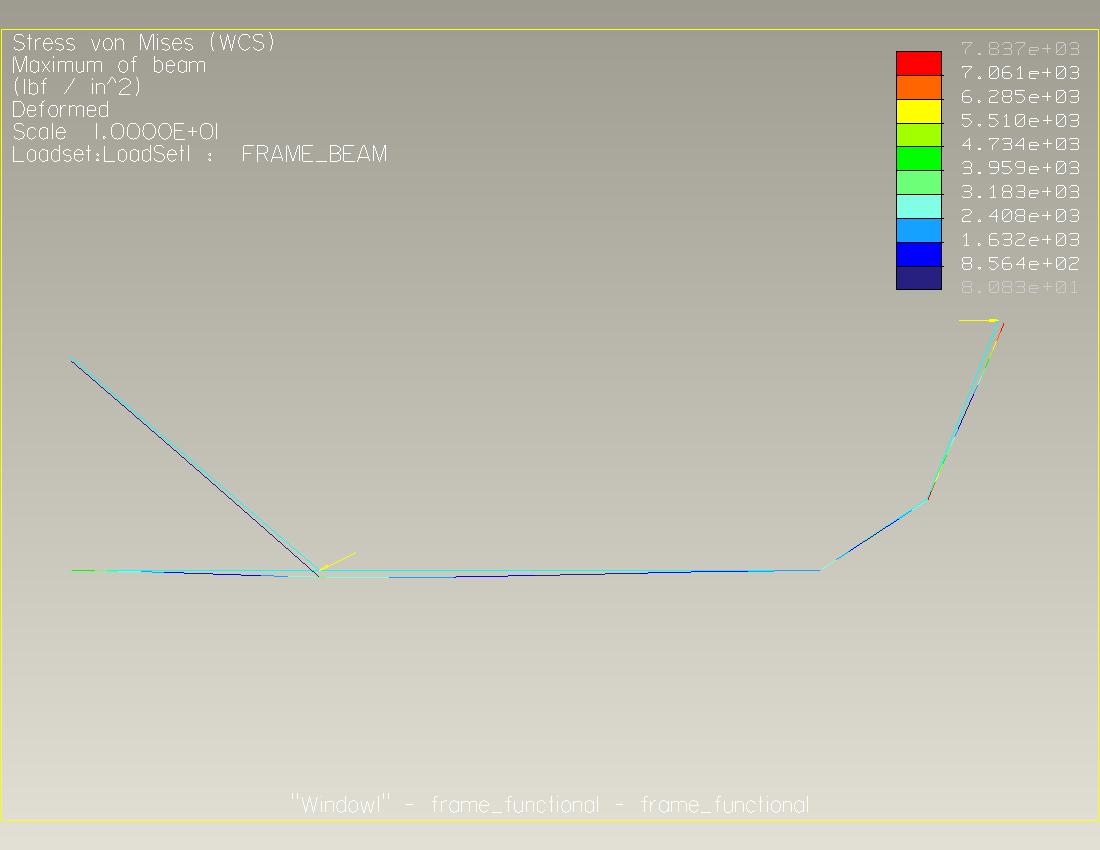The image size is (1100, 850).
Task: Click the 3.959e+03 legend label
Action: point(1020,168)
